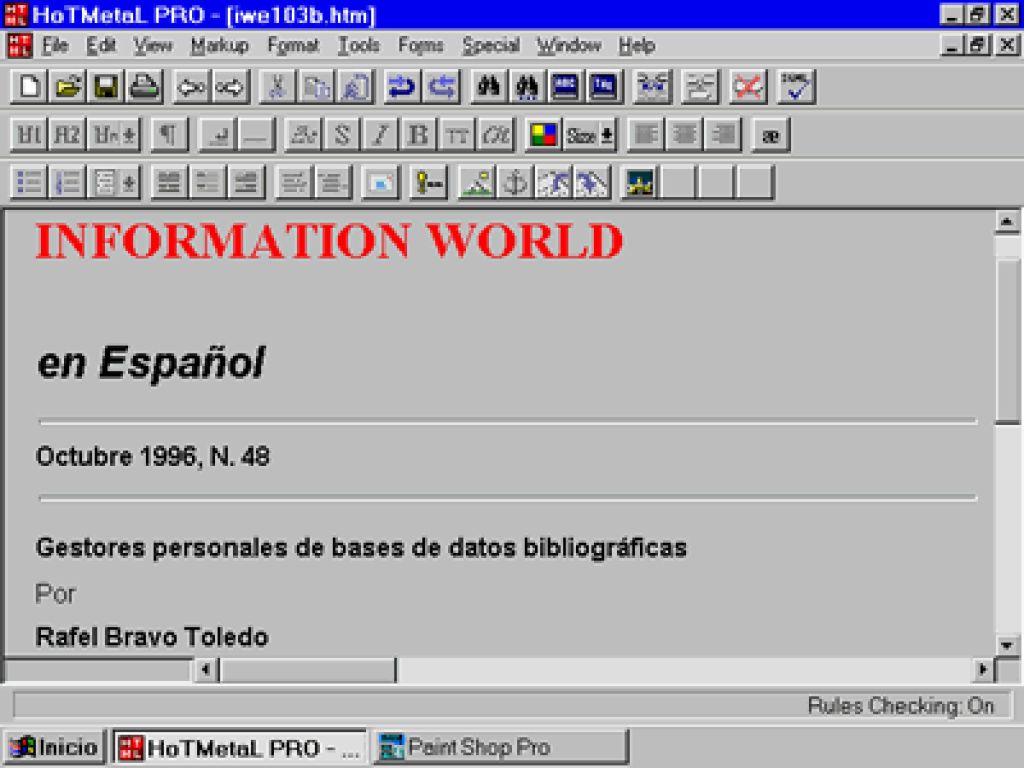The height and width of the screenshot is (768, 1024).
Task: Open the Tools menu
Action: point(359,46)
